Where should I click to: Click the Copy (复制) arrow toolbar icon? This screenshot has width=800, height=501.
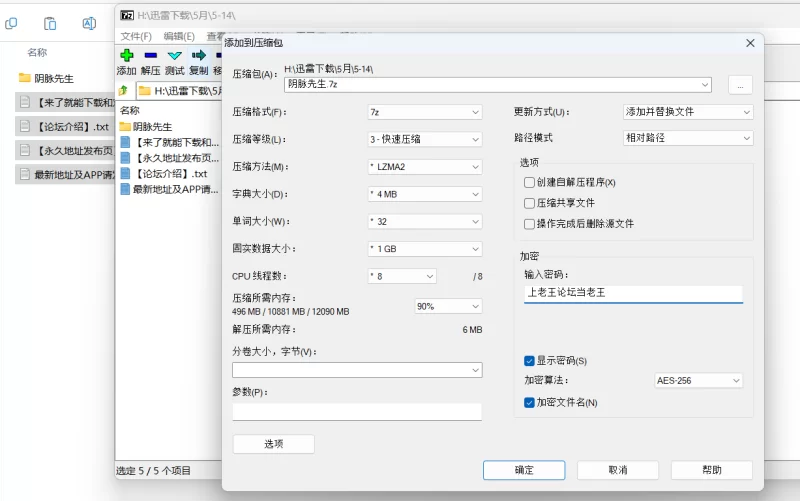point(198,55)
